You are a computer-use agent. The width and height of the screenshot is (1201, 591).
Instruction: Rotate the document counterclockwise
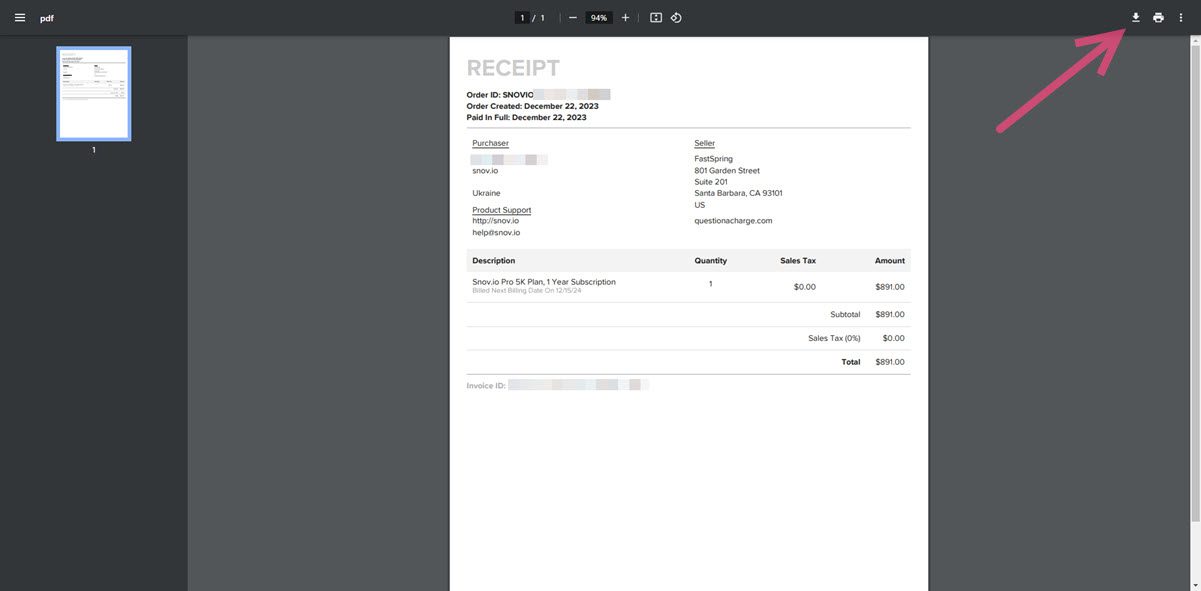pyautogui.click(x=676, y=18)
